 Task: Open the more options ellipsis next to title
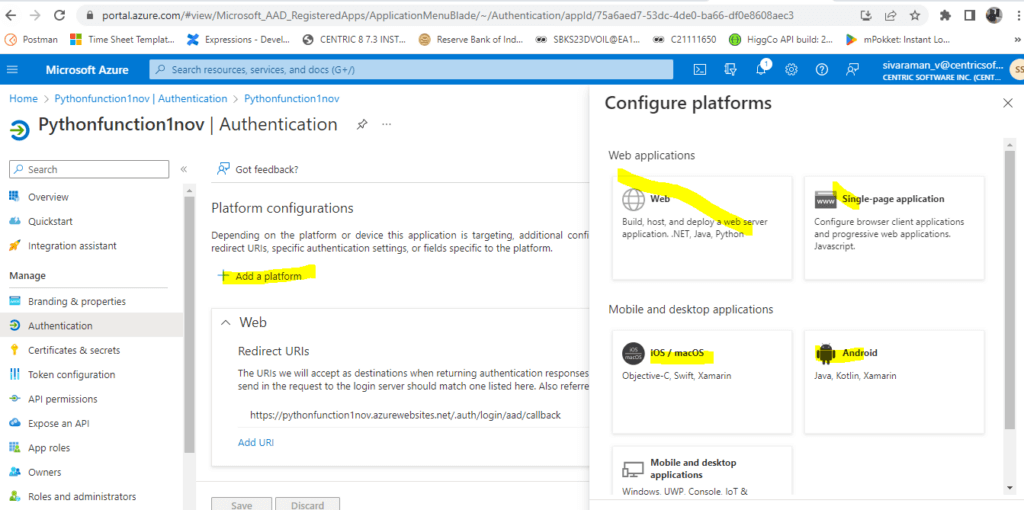click(387, 124)
